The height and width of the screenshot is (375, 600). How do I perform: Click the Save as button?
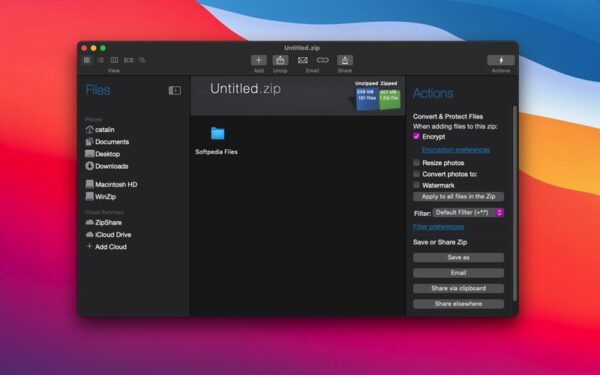458,258
